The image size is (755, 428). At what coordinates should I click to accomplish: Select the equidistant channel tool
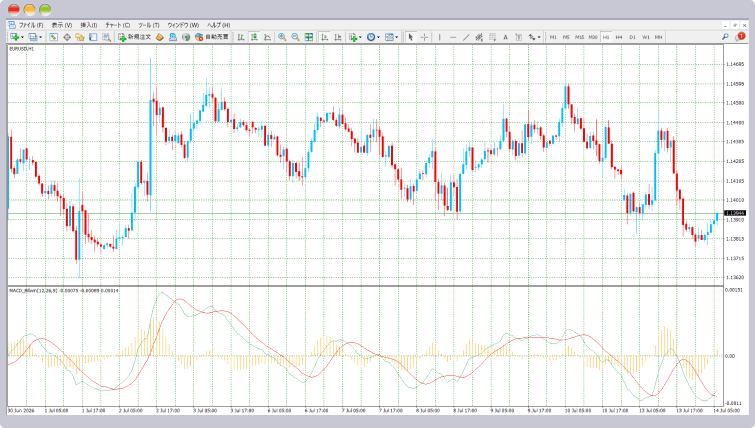[479, 37]
